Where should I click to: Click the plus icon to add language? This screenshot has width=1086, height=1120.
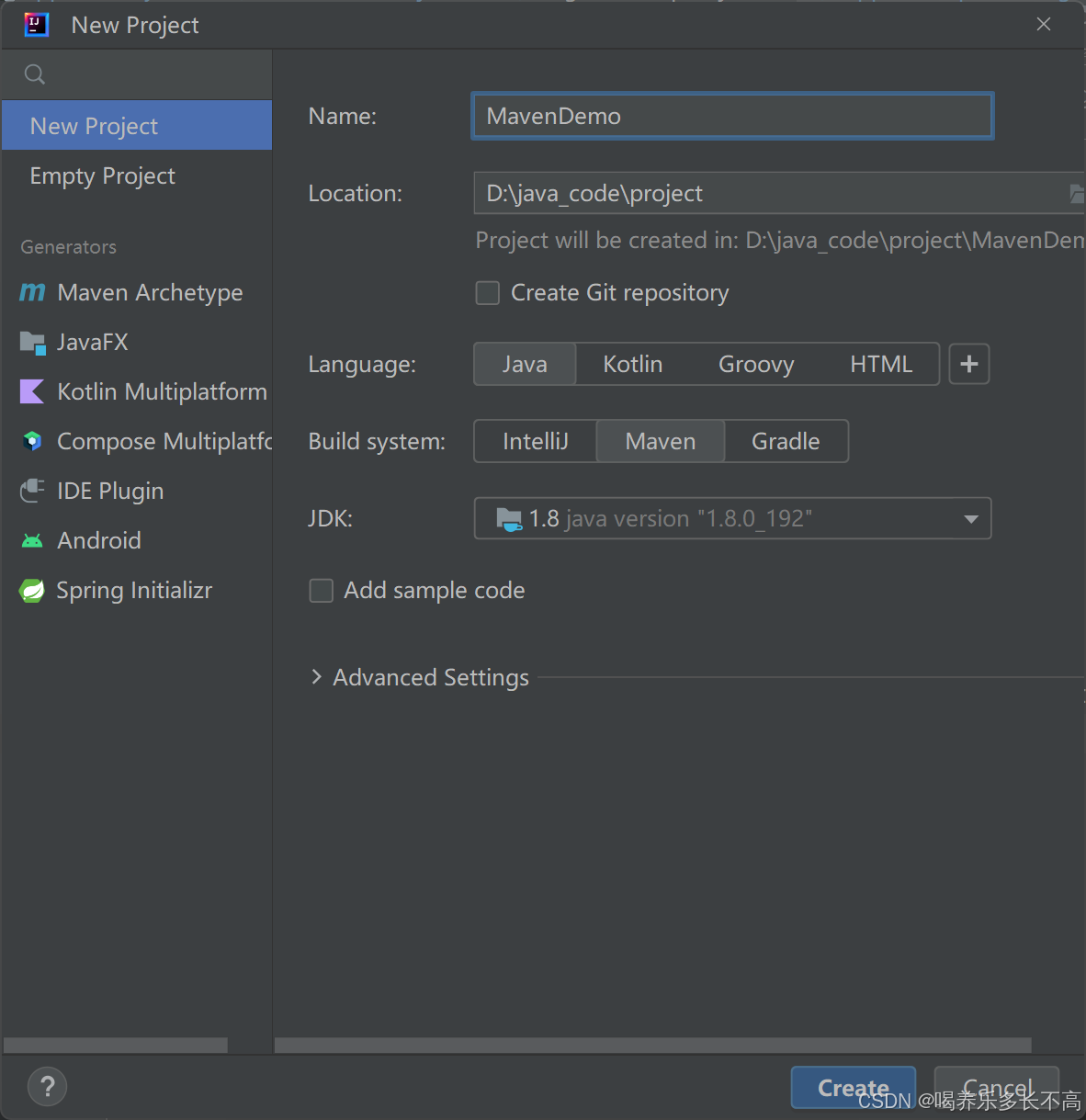point(969,364)
